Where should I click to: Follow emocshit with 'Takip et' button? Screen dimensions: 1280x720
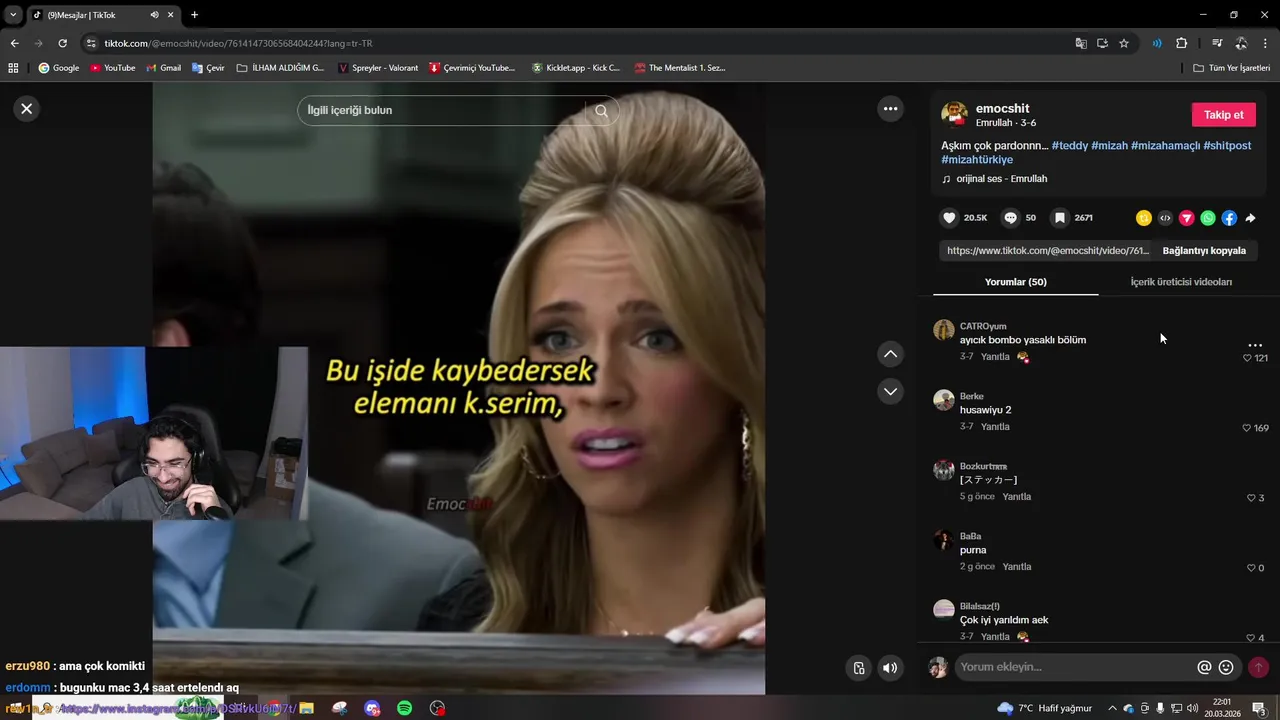pyautogui.click(x=1223, y=115)
